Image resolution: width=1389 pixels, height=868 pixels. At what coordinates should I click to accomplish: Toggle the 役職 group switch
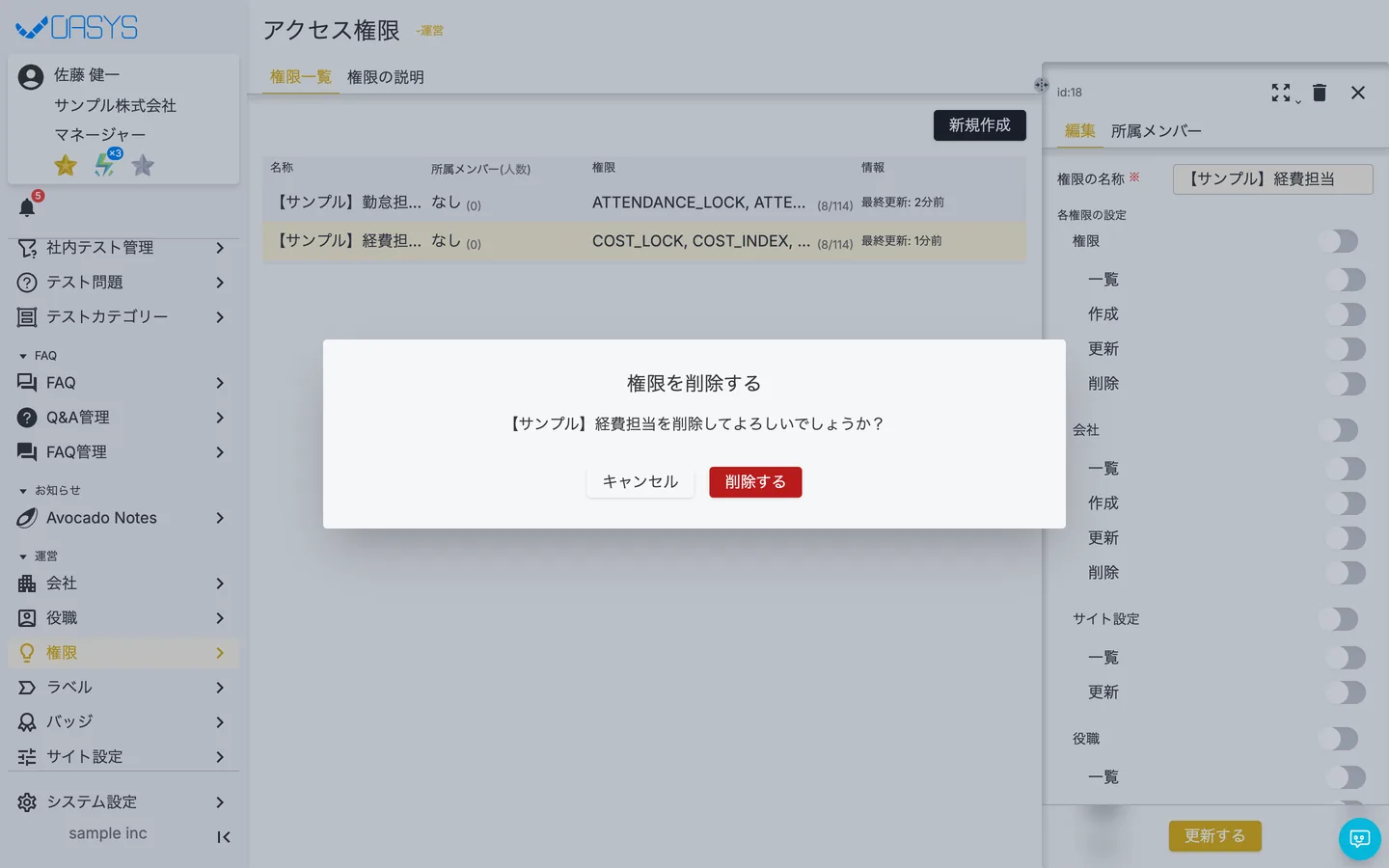point(1339,739)
